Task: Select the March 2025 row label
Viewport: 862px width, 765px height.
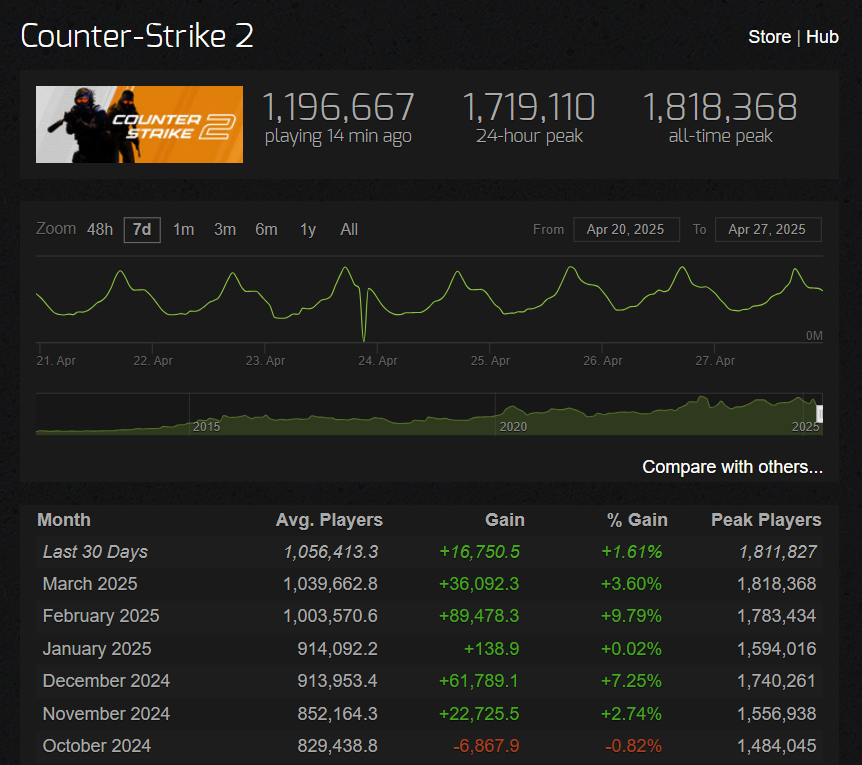Action: 90,584
